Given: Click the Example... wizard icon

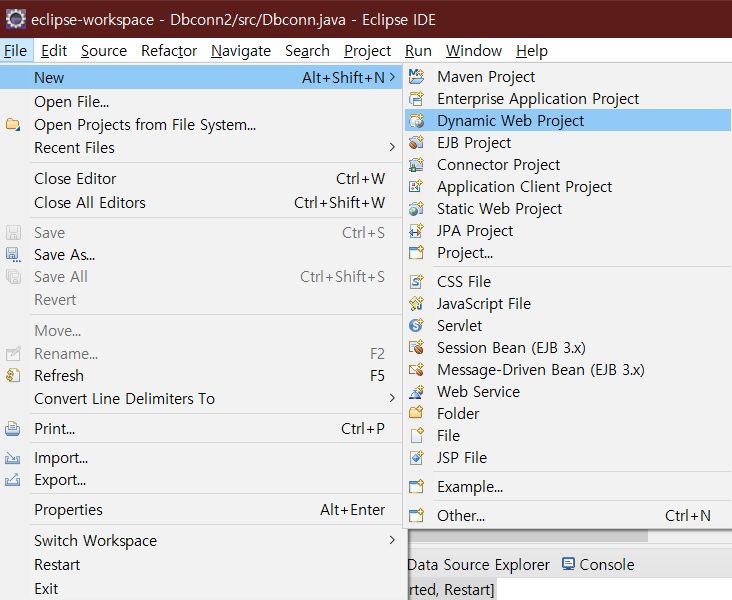Looking at the screenshot, I should click(416, 487).
